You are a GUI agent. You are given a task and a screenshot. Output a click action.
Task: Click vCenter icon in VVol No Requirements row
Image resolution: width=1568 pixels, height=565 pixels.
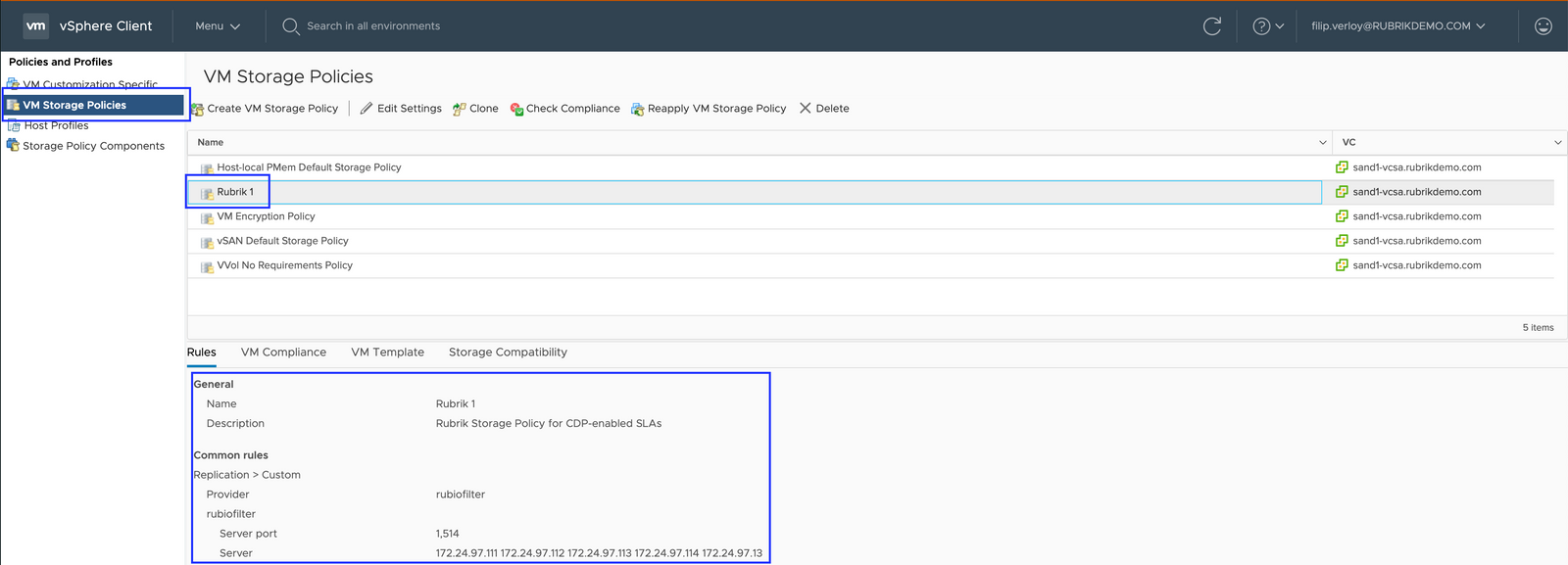point(1342,265)
